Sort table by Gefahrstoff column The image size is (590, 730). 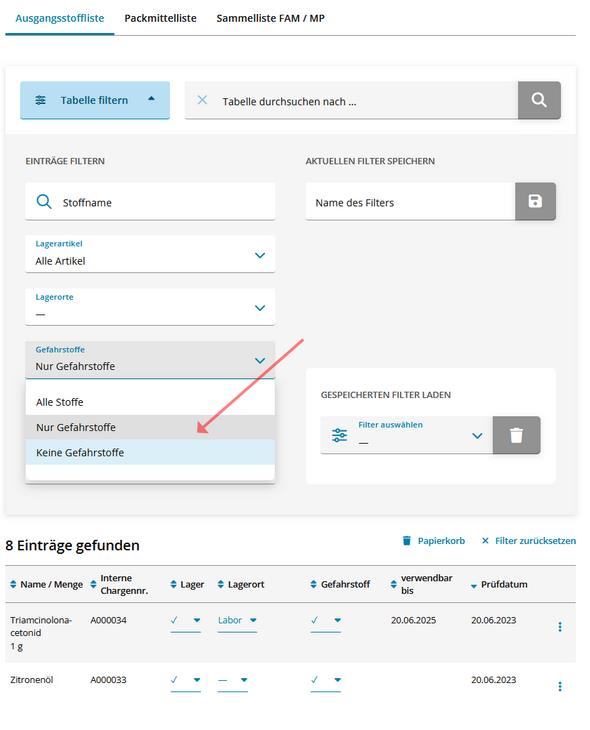[x=340, y=584]
